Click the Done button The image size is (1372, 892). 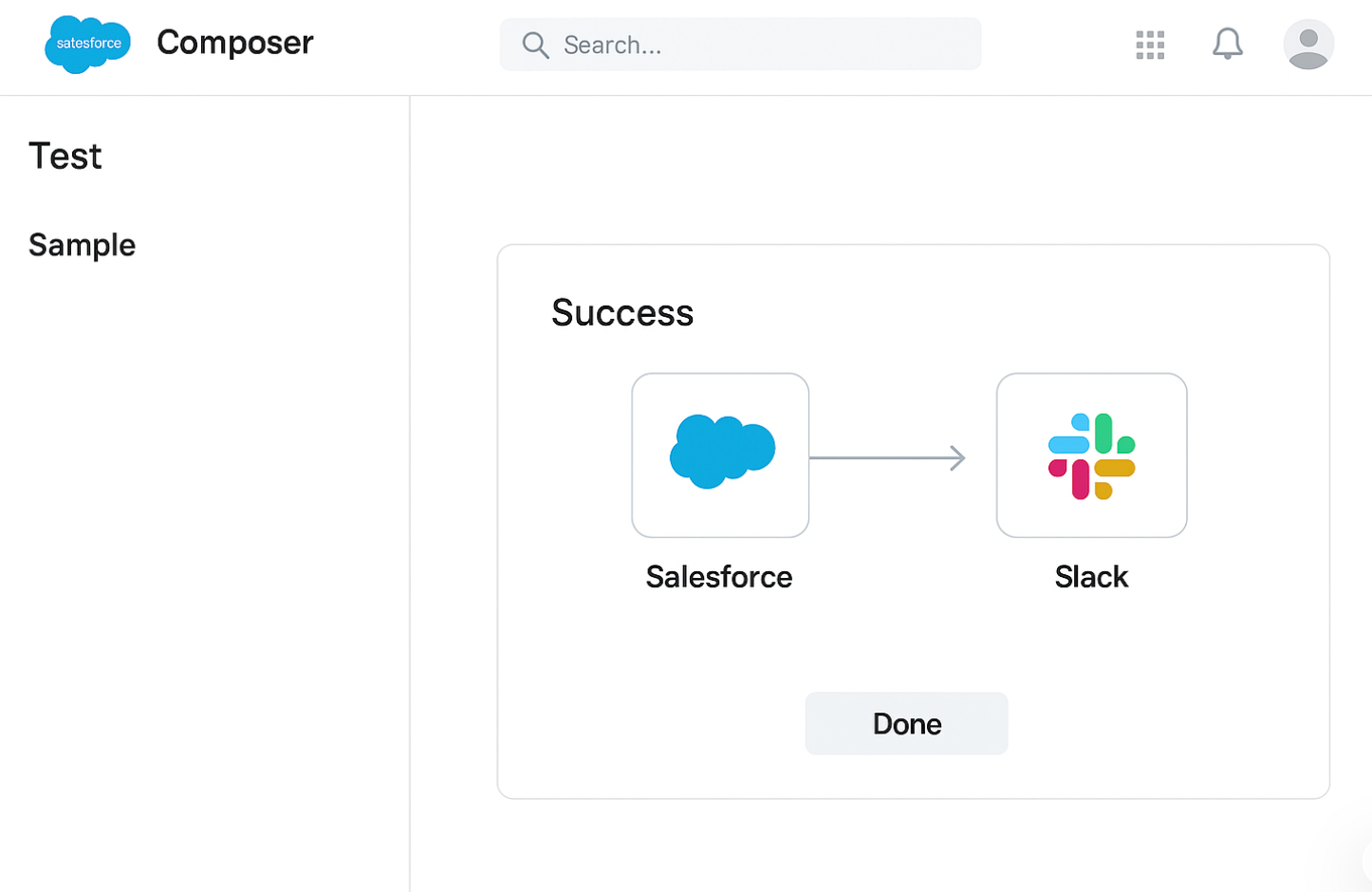(906, 723)
